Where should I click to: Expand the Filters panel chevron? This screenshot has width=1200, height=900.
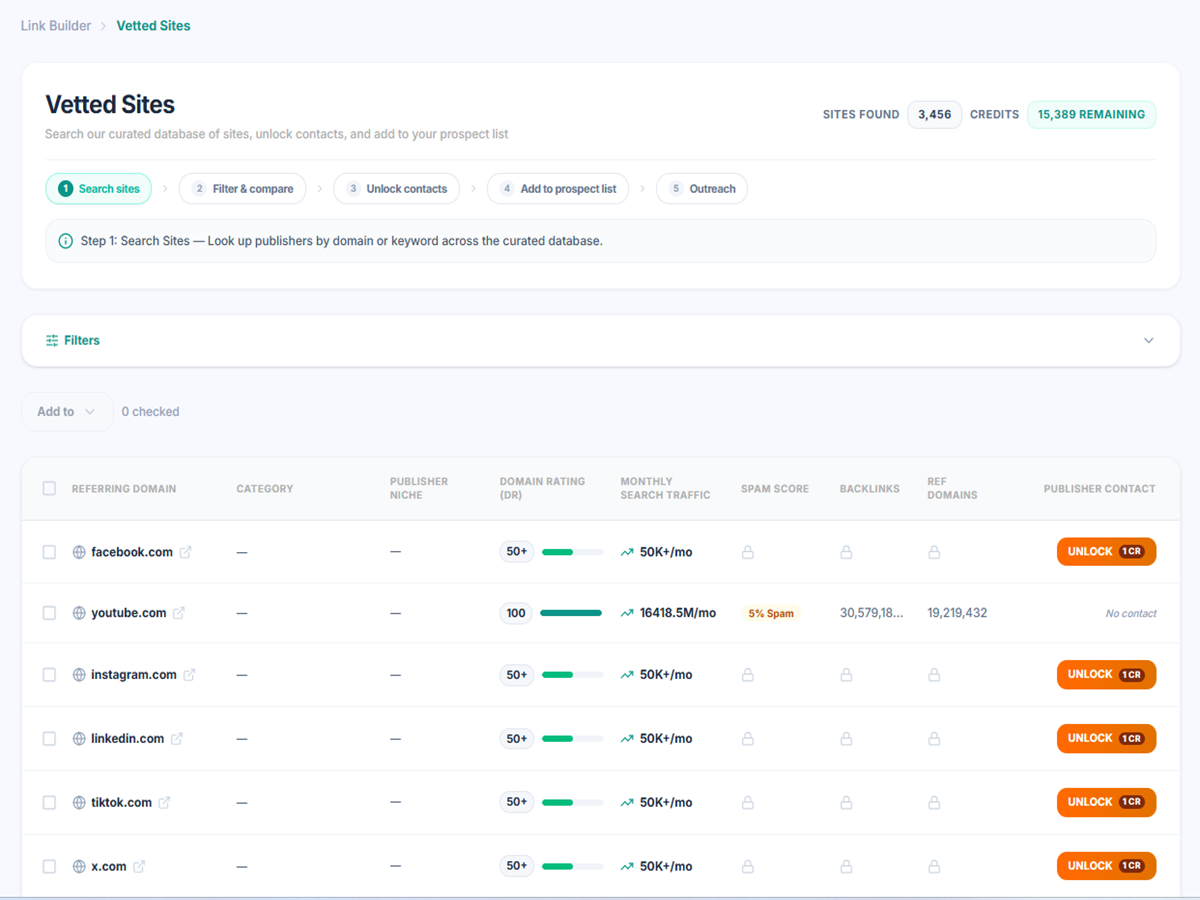point(1149,341)
